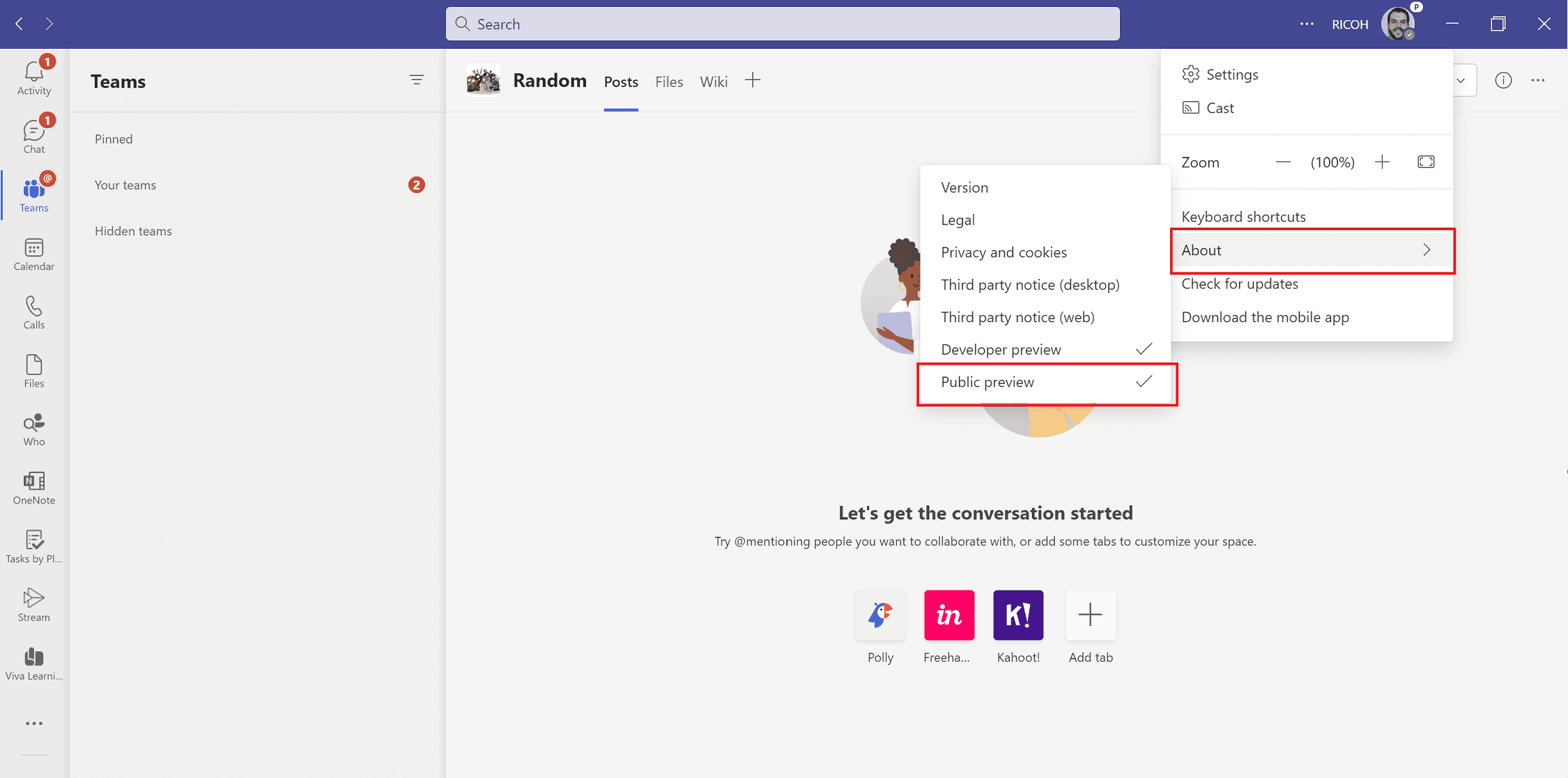The width and height of the screenshot is (1568, 778).
Task: Expand the Pinned section
Action: 114,139
